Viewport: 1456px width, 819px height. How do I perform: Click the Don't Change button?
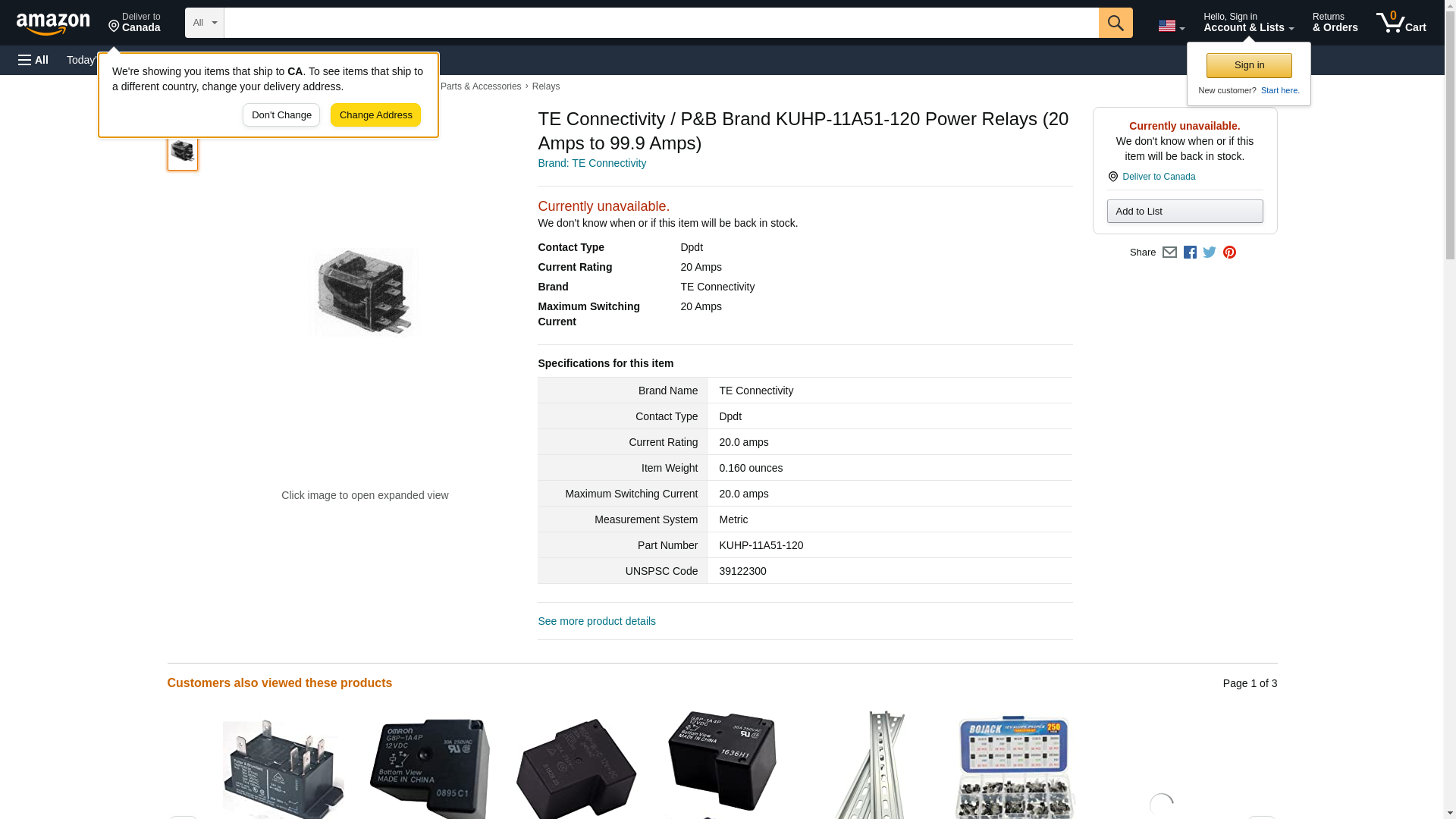pos(281,115)
